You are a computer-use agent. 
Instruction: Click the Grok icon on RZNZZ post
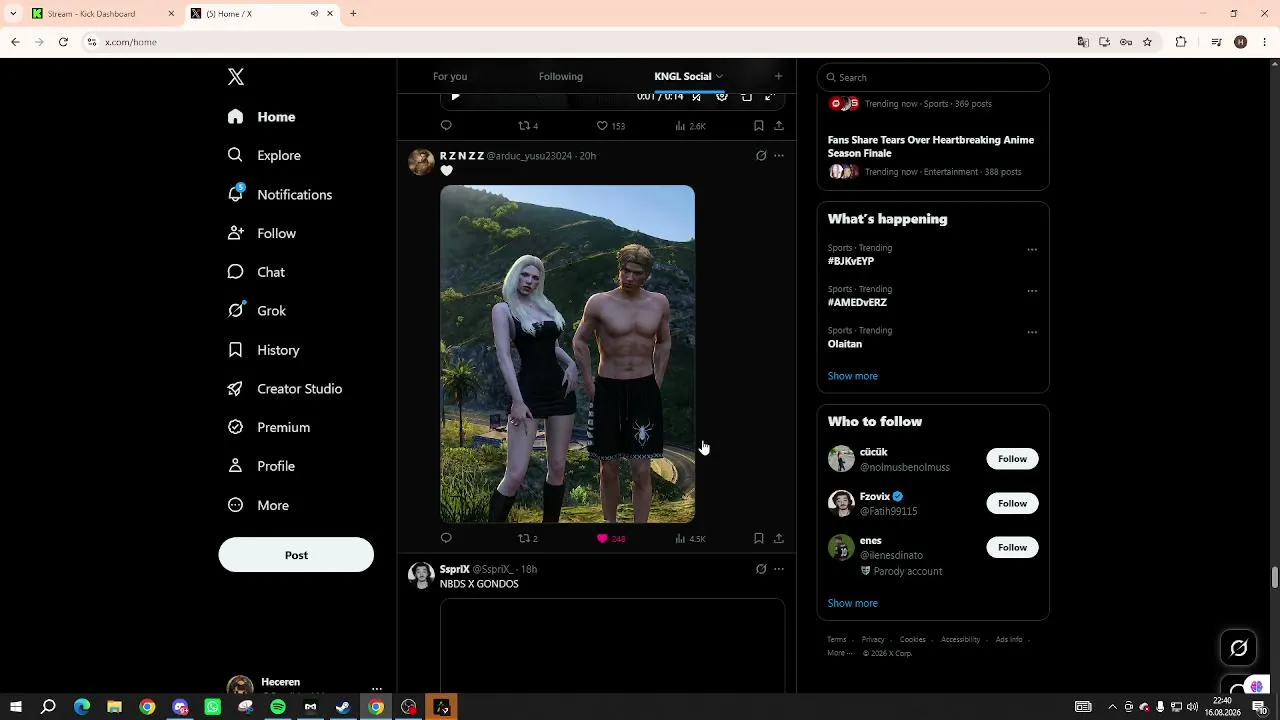761,156
